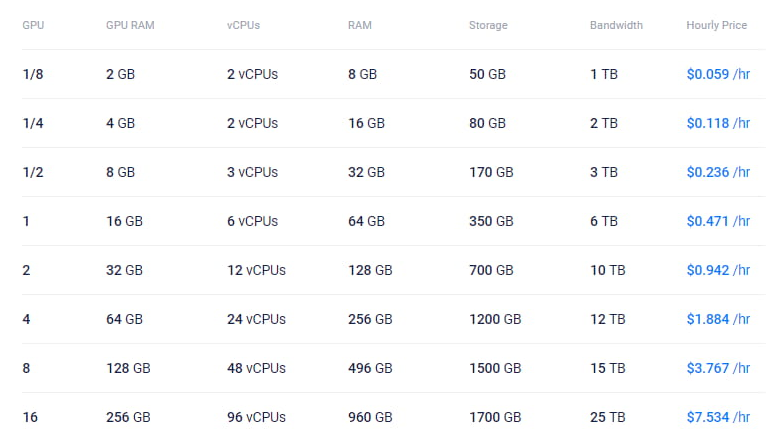Click the 1200 GB storage cell
779x438 pixels.
pos(495,319)
